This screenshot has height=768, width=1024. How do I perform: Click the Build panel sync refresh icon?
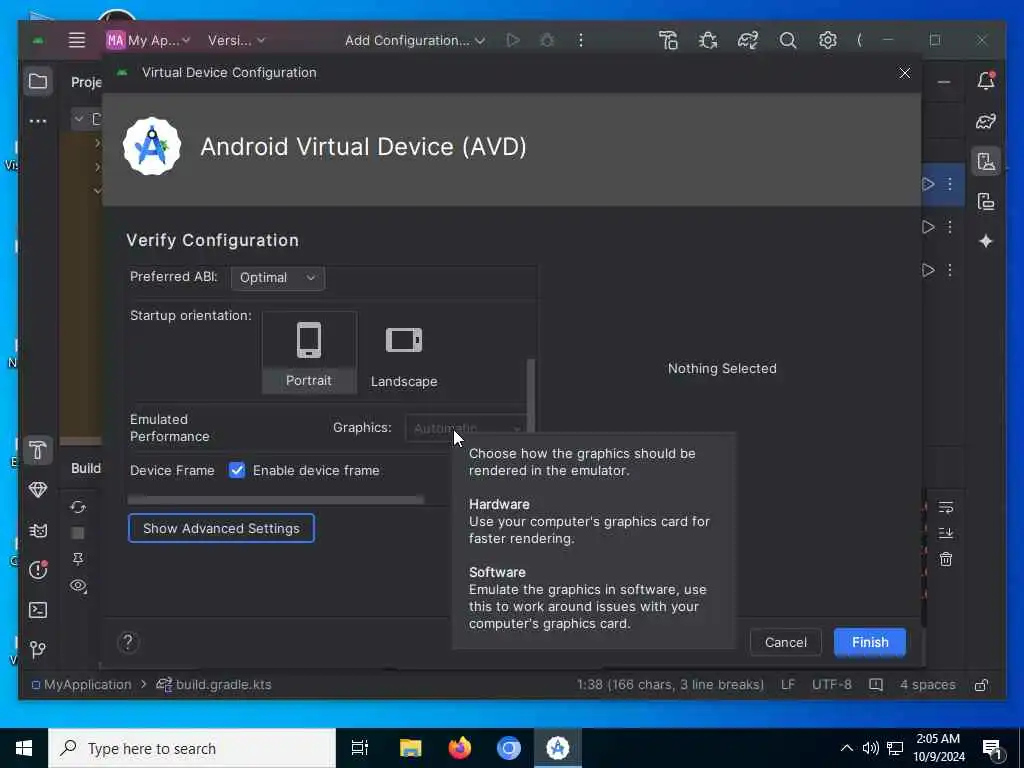78,507
